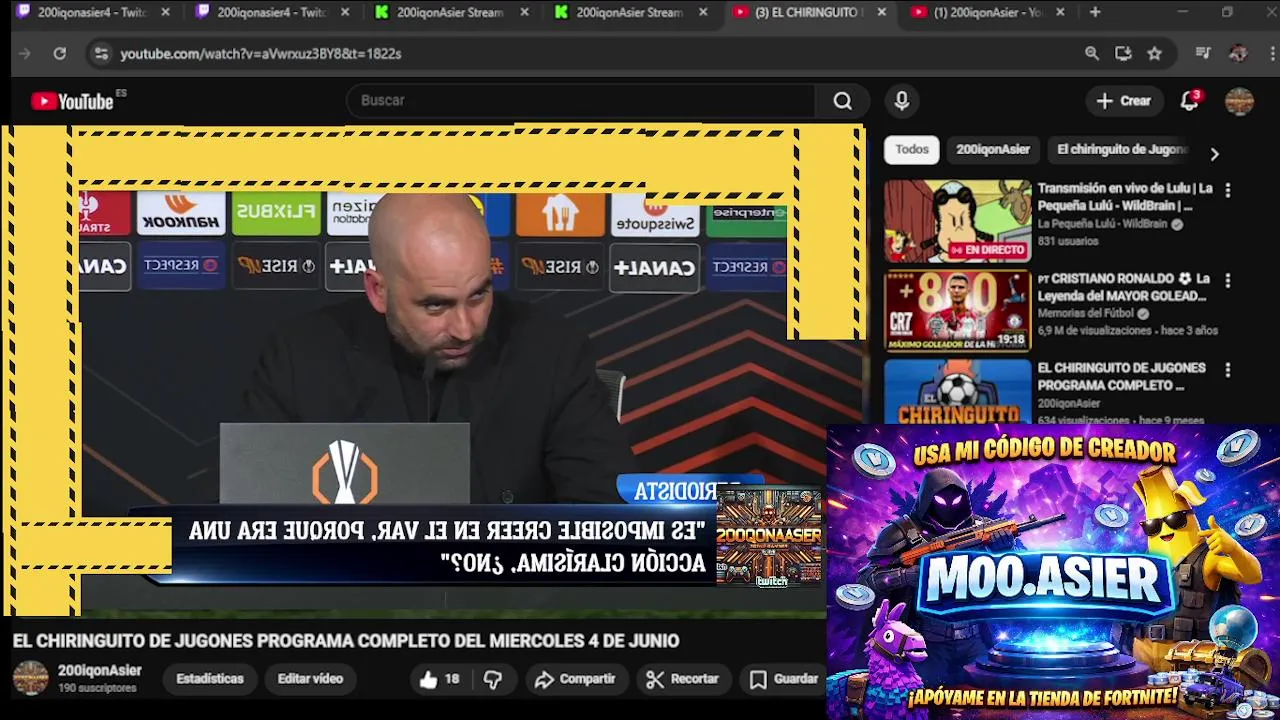Open the browser zoom magnifier icon

(x=1092, y=54)
